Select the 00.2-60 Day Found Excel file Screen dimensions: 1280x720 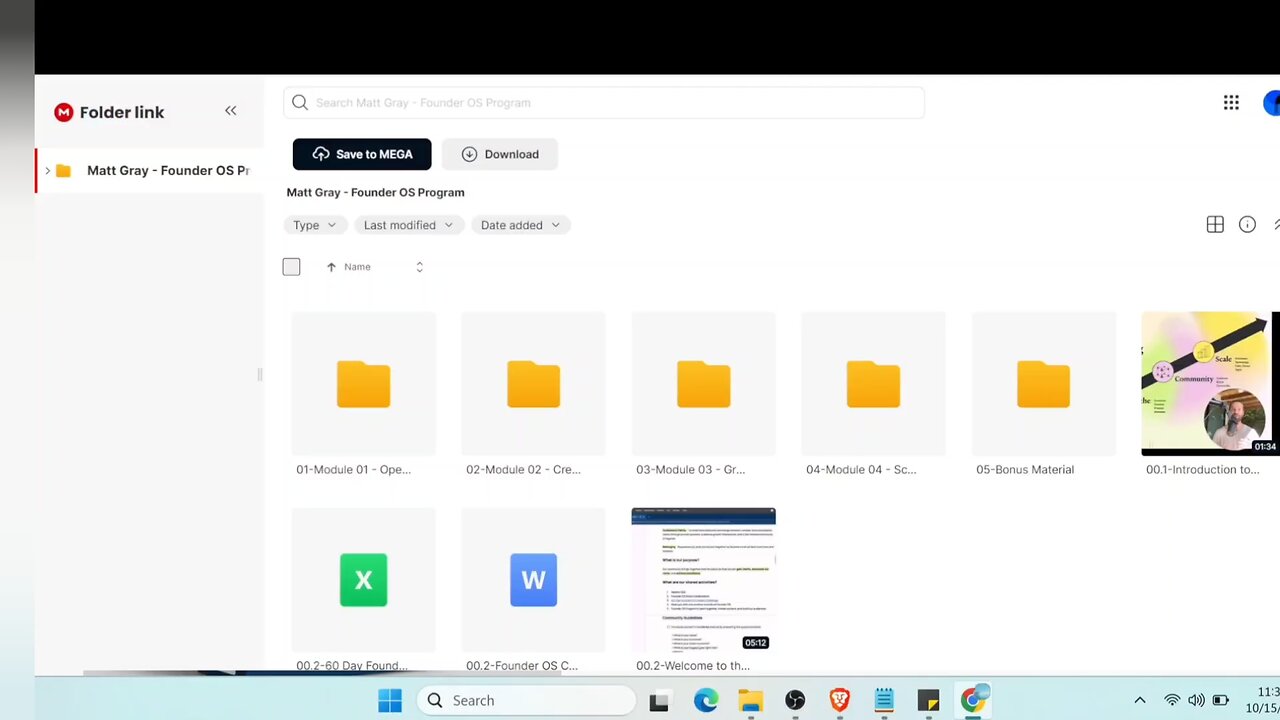pos(363,580)
